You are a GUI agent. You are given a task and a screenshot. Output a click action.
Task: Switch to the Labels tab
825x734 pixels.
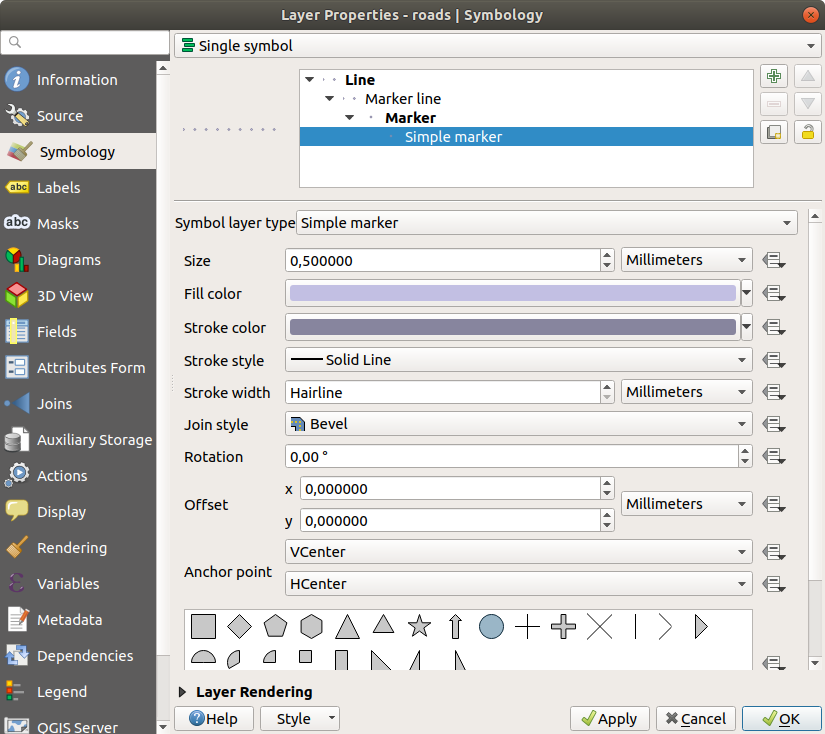(x=58, y=188)
